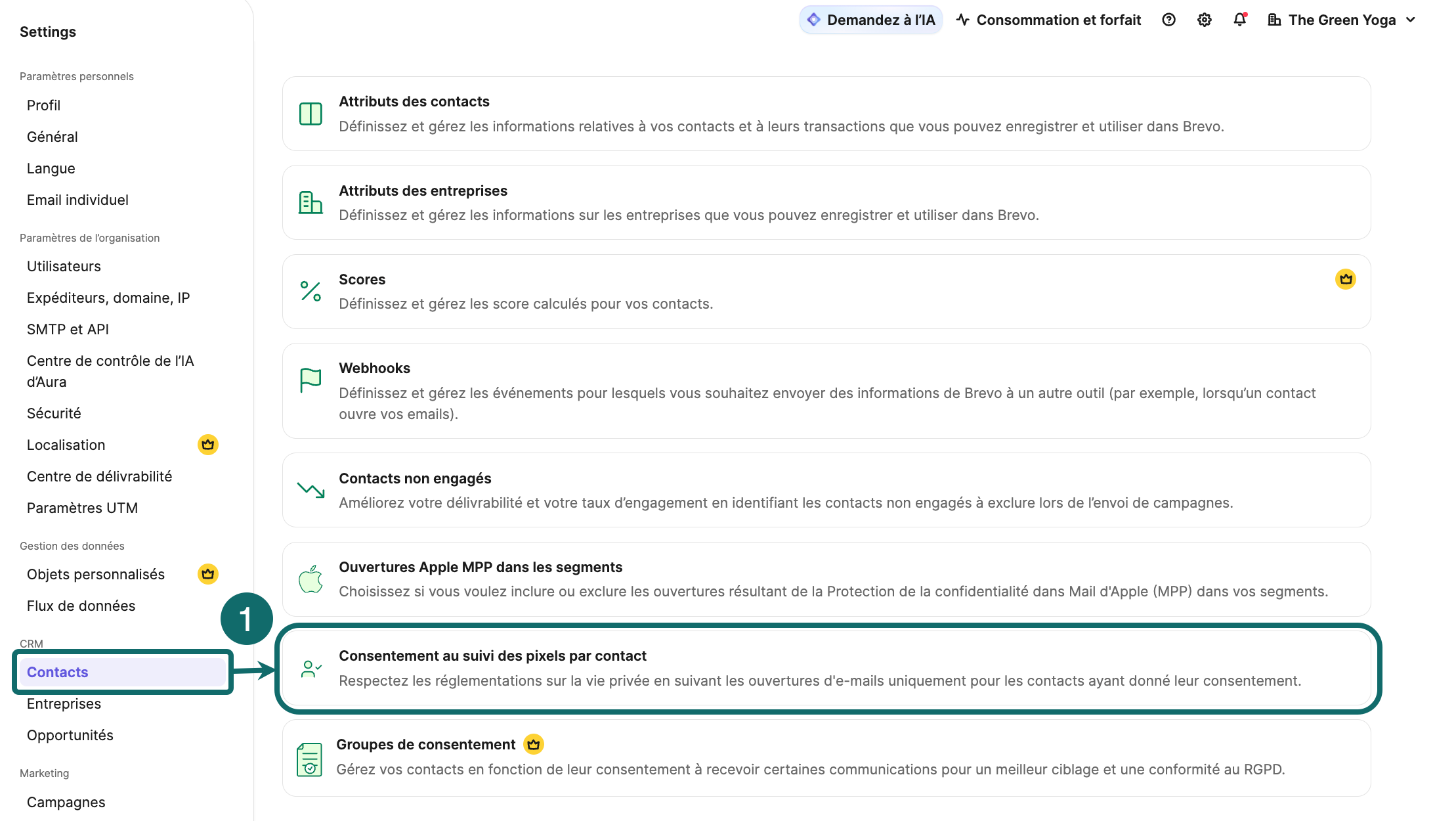
Task: Open the Général settings page
Action: point(53,137)
